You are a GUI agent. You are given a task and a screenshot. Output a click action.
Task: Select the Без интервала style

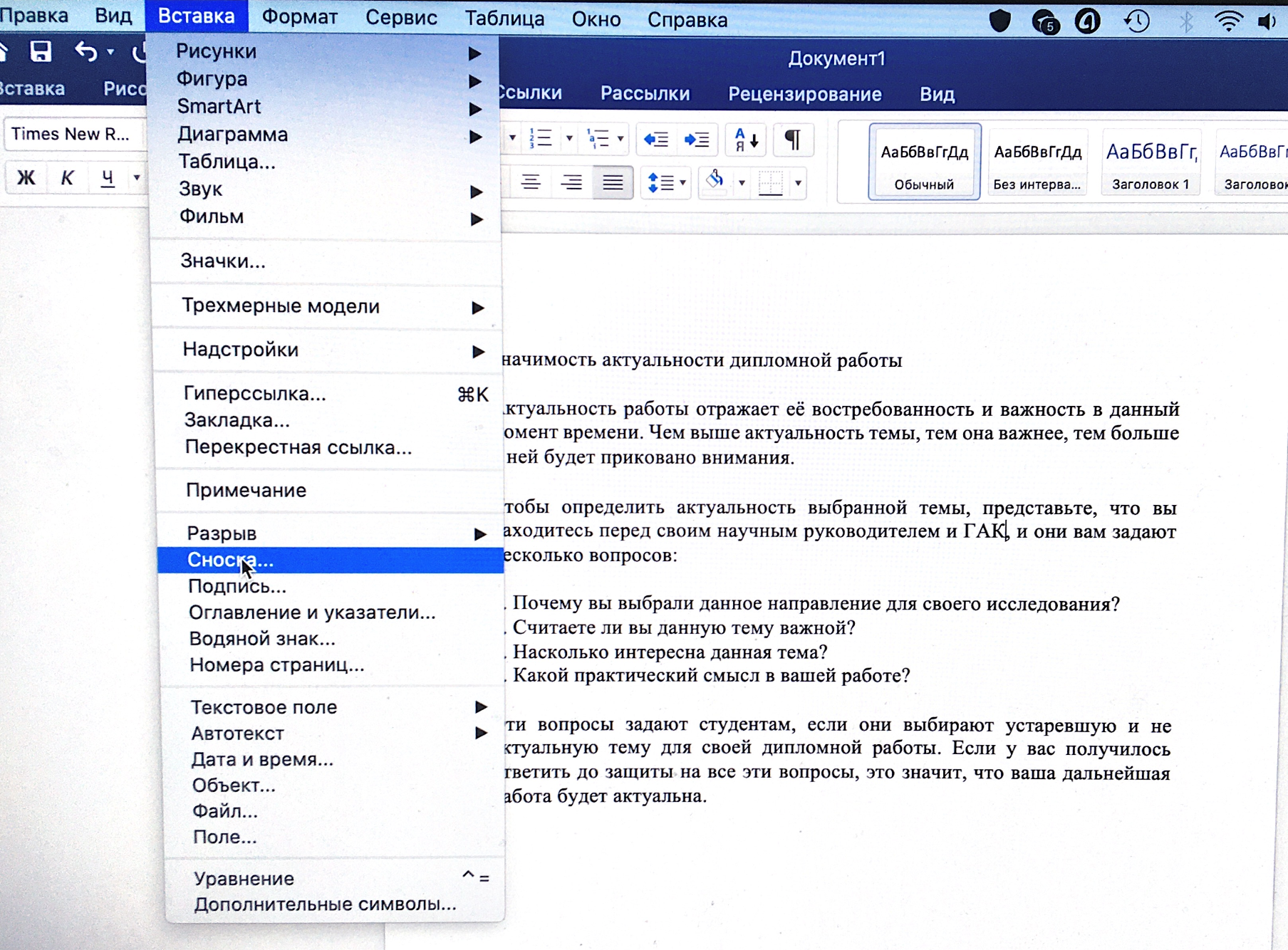[1037, 162]
